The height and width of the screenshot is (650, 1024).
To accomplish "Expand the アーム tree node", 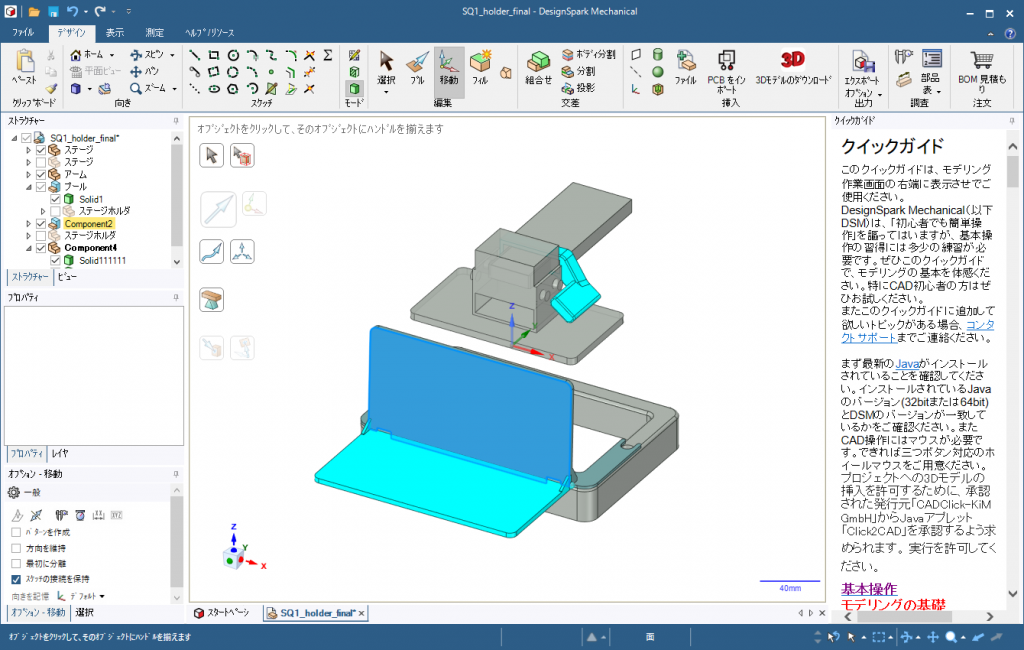I will pyautogui.click(x=29, y=174).
